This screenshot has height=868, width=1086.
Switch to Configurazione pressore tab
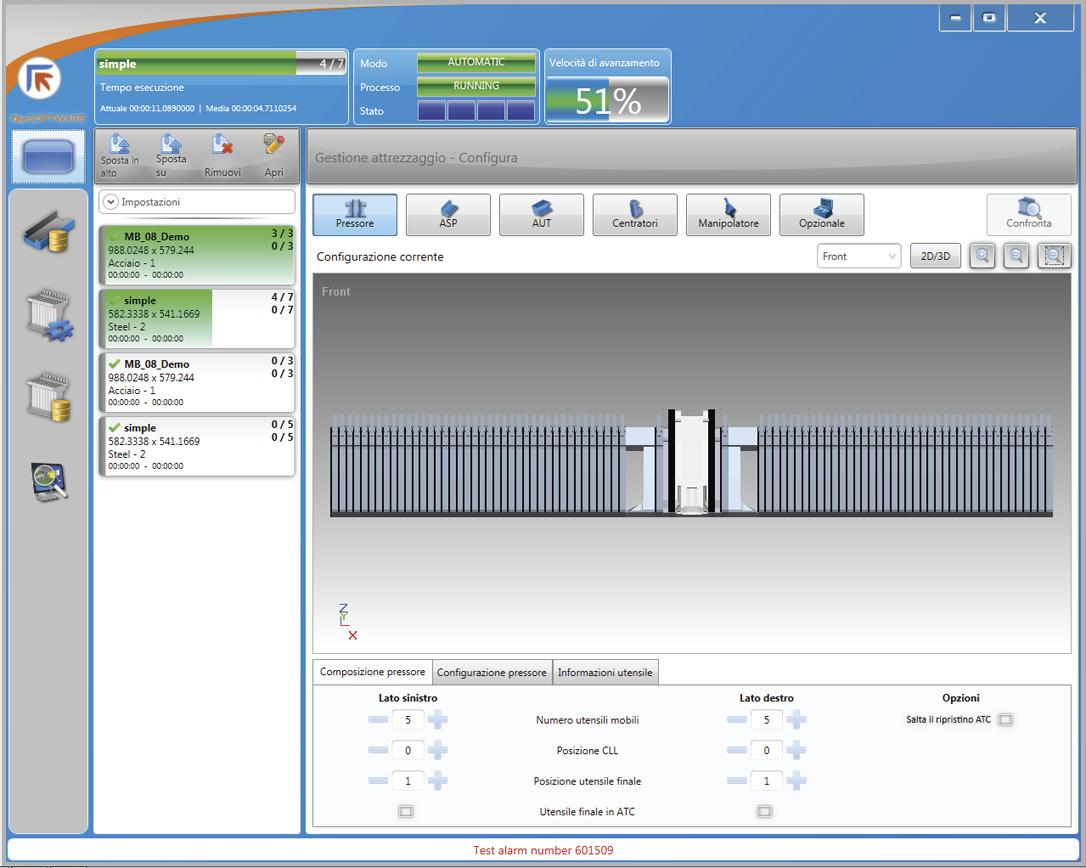[x=492, y=673]
